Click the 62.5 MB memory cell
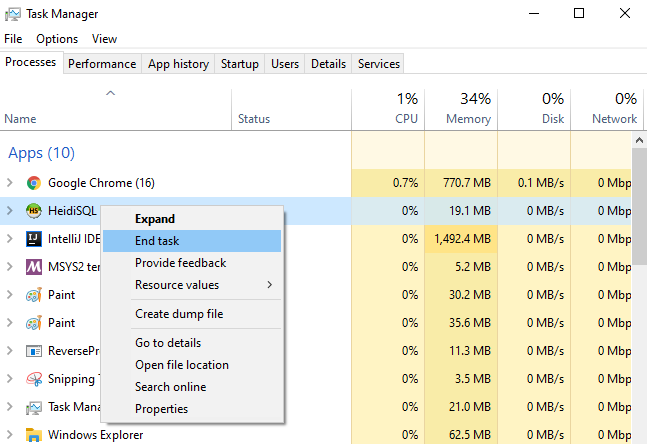This screenshot has height=444, width=647. (x=461, y=435)
